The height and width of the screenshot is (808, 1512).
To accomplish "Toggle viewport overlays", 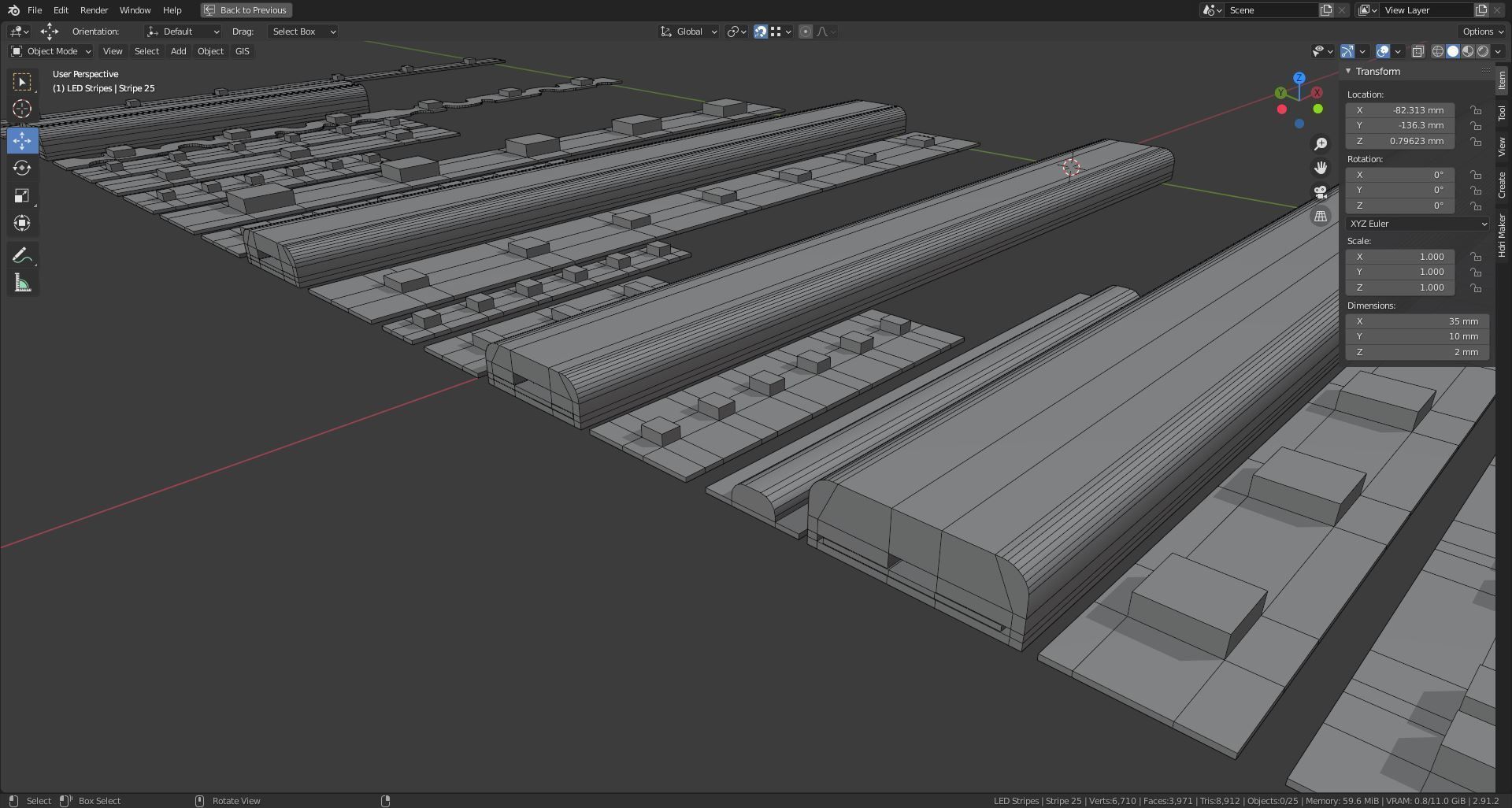I will [1383, 51].
